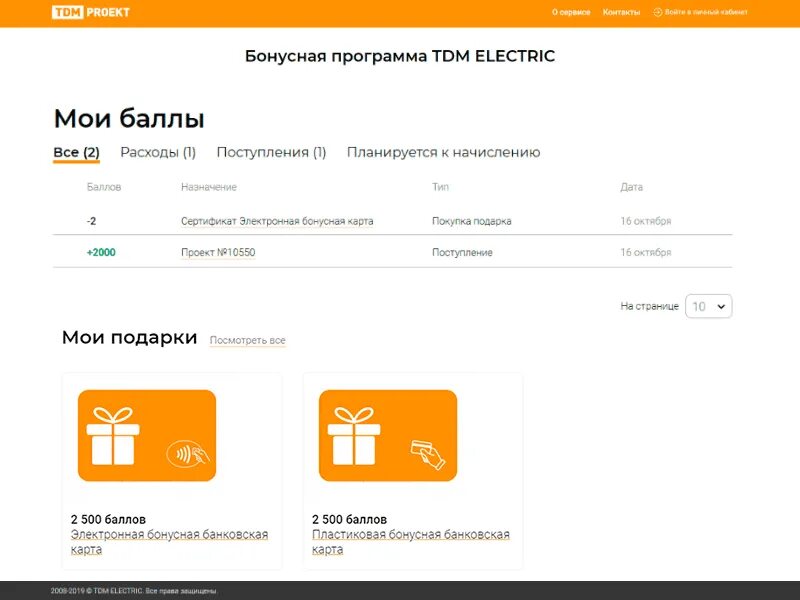Click the footer copyright TDM ELECTRIC text
Viewport: 800px width, 600px height.
coord(134,591)
